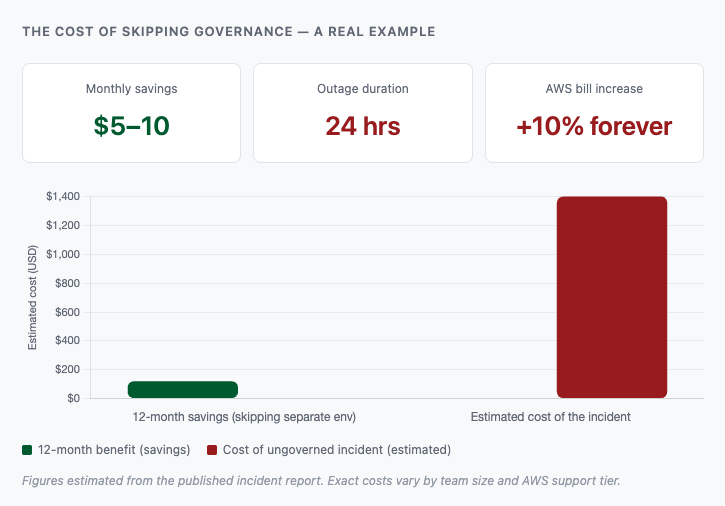This screenshot has width=725, height=506.
Task: Click x-axis label '12-month savings (skipping separate env)'
Action: coord(244,416)
